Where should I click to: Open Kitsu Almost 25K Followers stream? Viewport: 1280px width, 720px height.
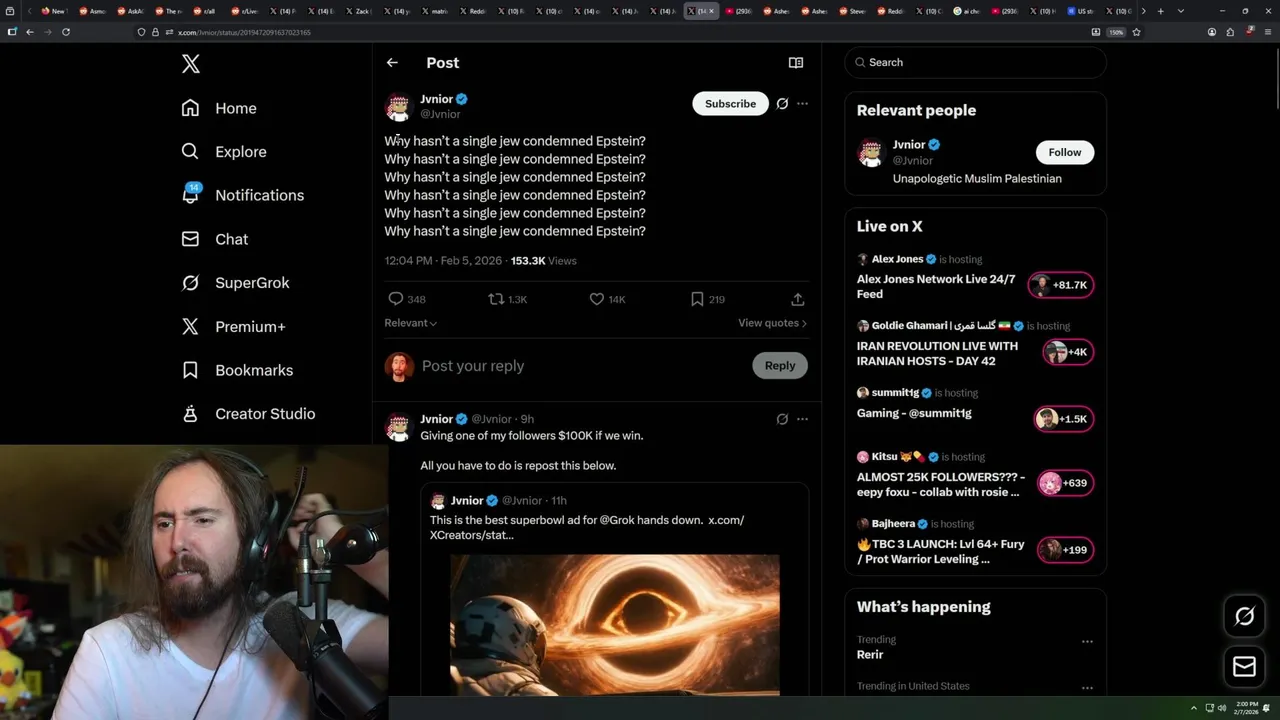pos(940,484)
